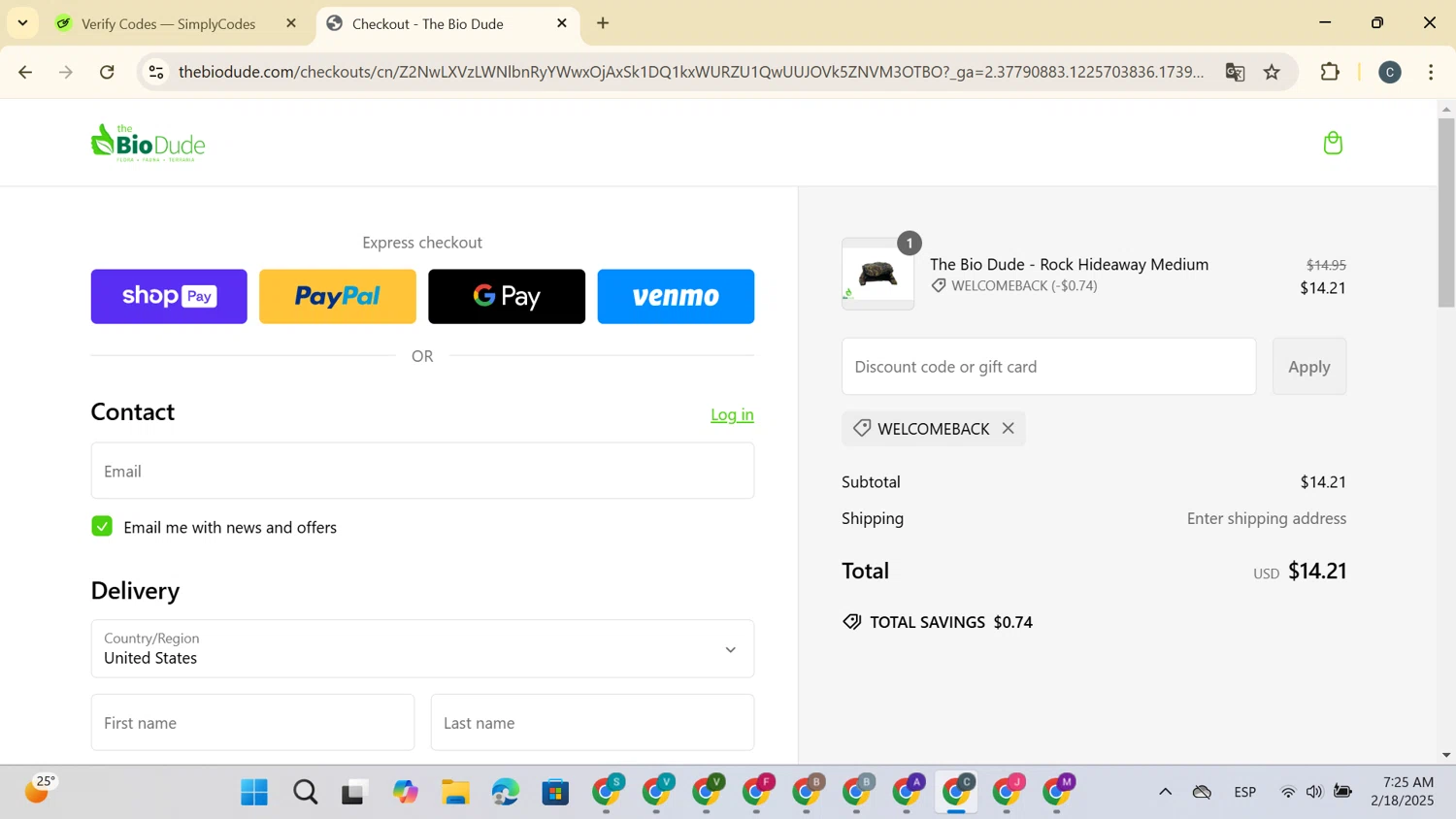Open the tab search dropdown arrow
Screen dimensions: 1456x819
click(x=22, y=23)
